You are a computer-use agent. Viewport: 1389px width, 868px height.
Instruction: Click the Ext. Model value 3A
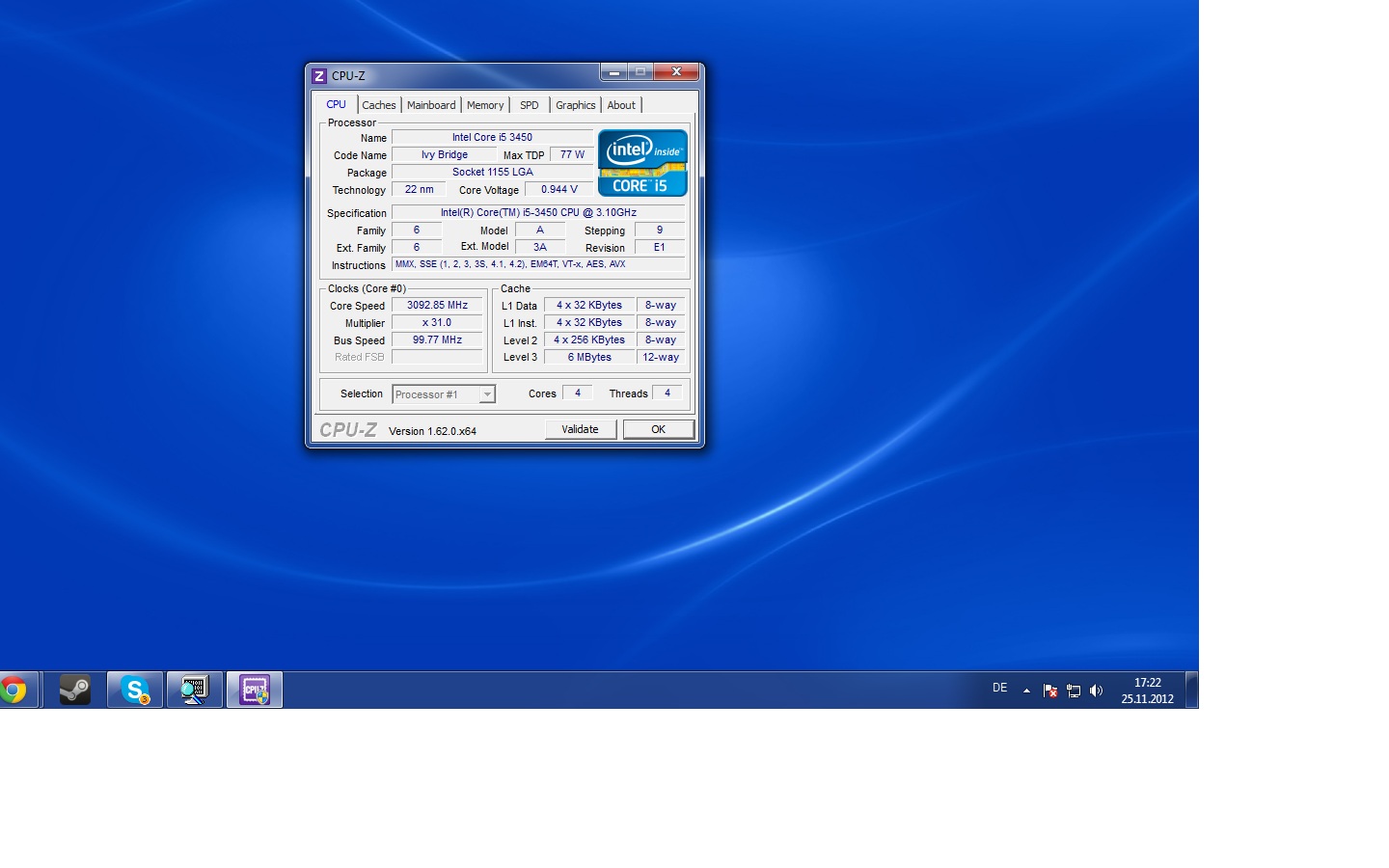coord(540,248)
